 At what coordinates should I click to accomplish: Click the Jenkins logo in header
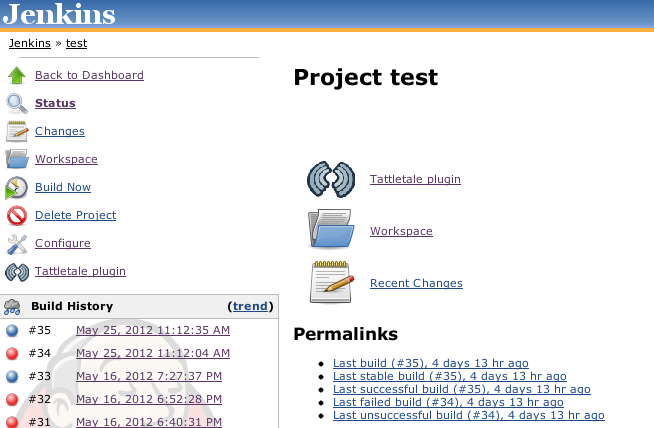pos(59,14)
